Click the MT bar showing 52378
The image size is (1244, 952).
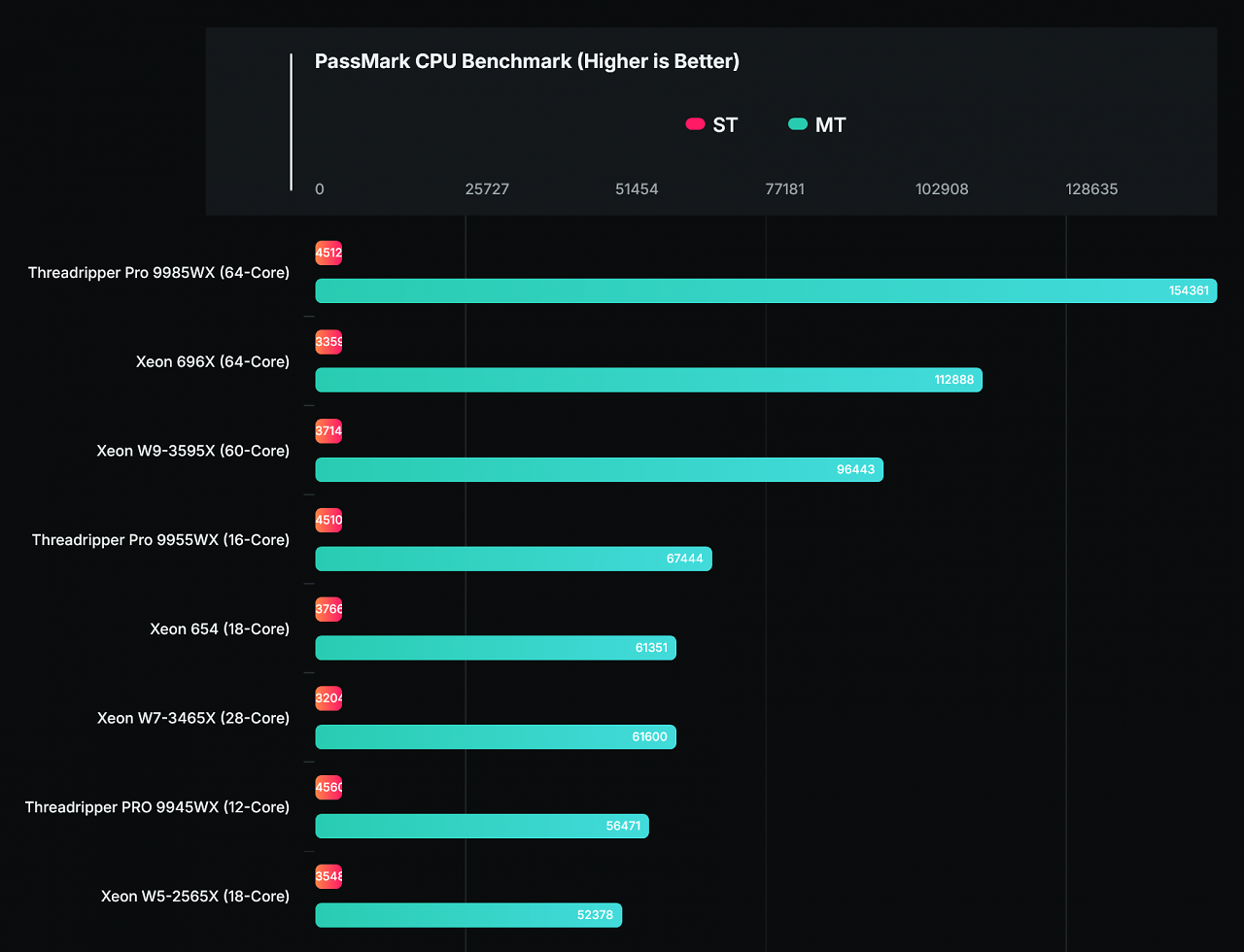coord(468,915)
